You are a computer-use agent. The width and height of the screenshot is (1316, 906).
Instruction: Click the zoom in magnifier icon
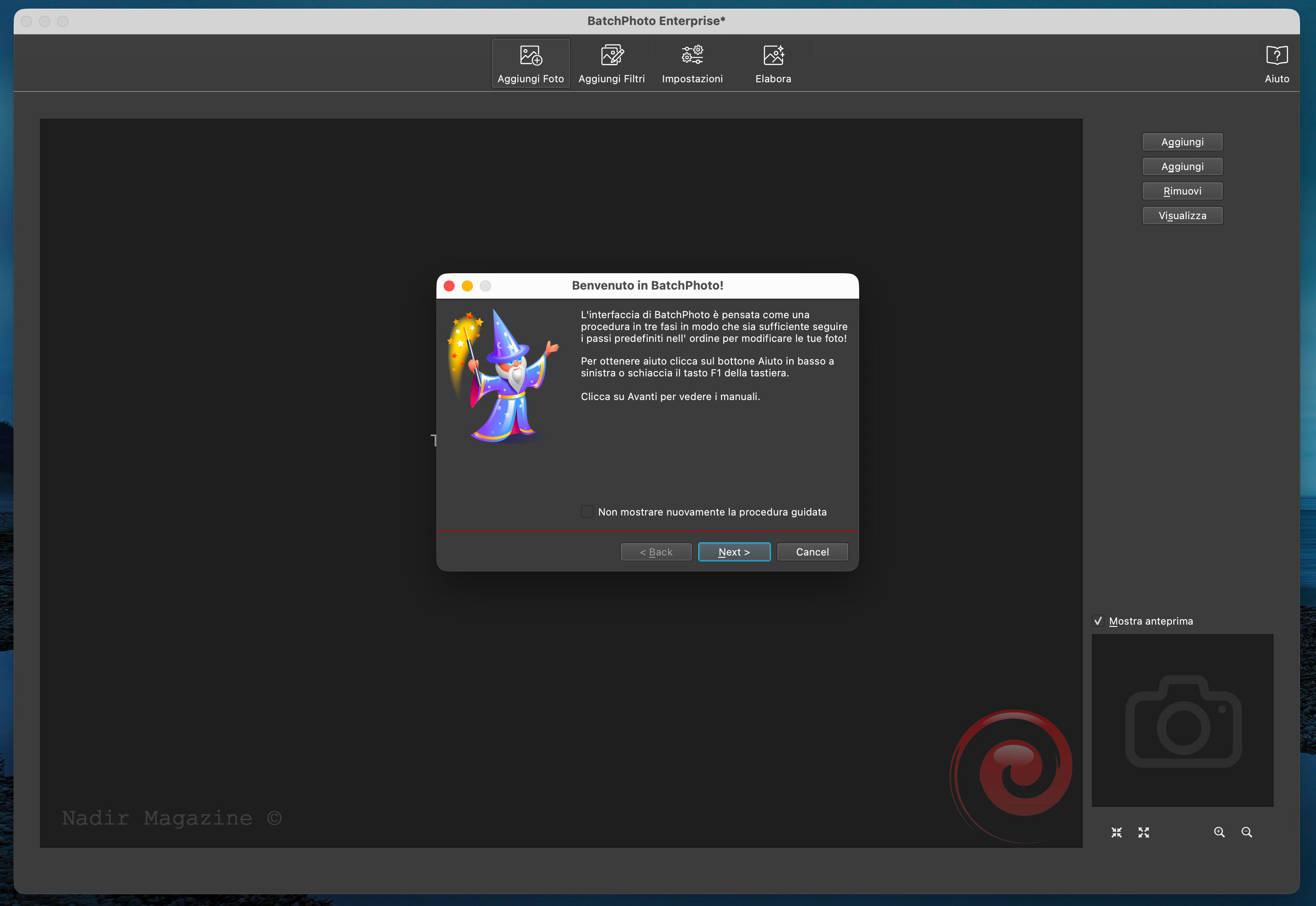[1219, 832]
